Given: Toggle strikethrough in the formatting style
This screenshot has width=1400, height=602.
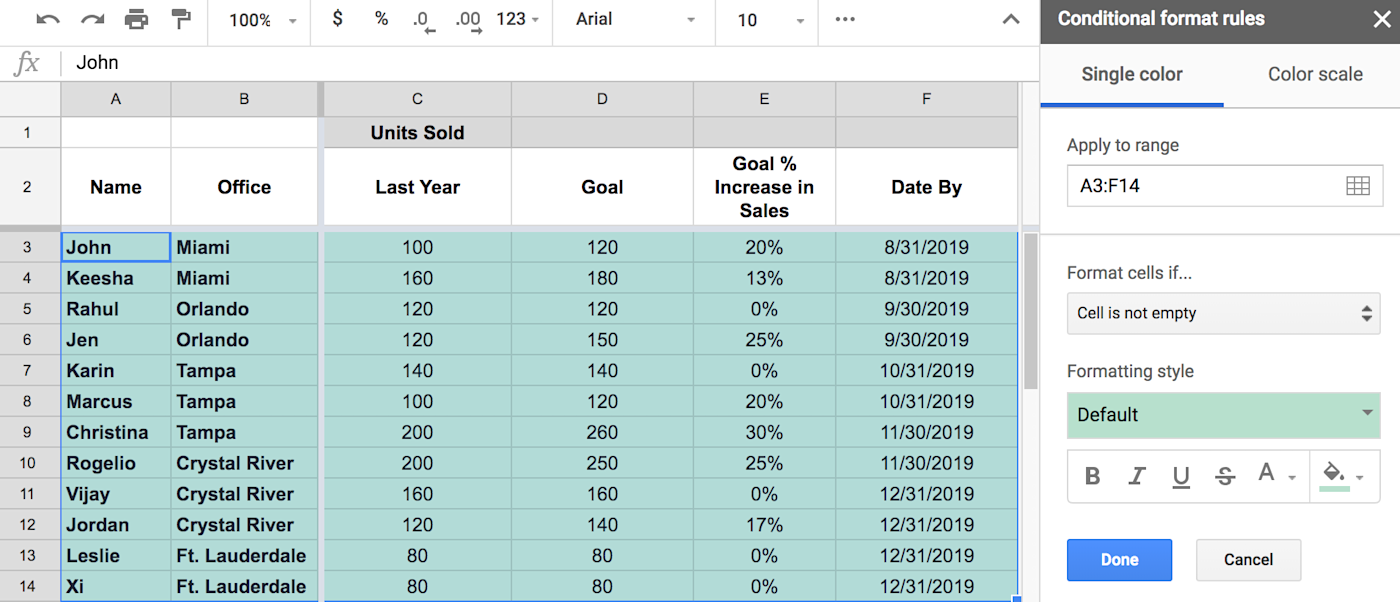Looking at the screenshot, I should point(1225,477).
